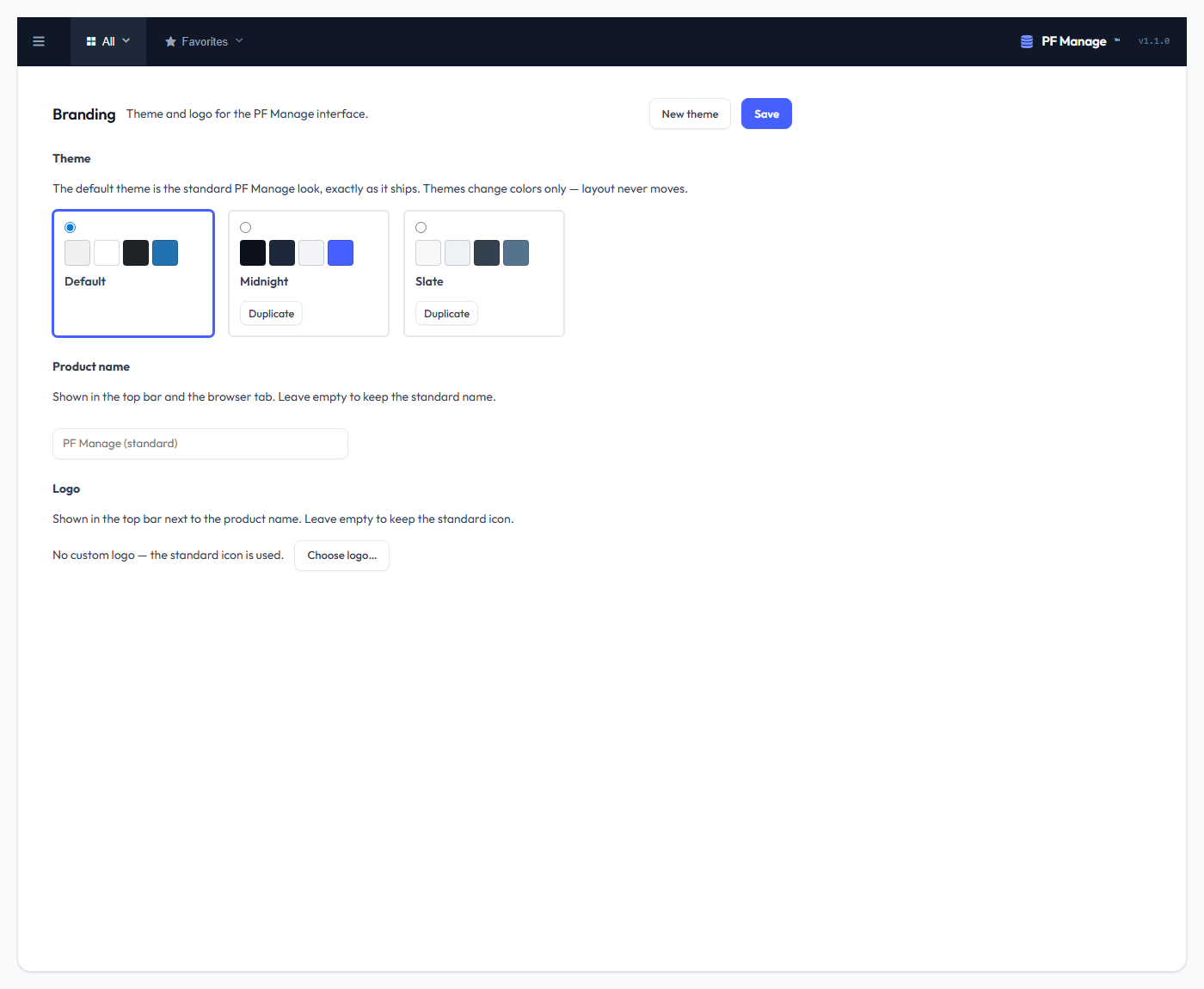Click Midnight theme's first black swatch
This screenshot has width=1204, height=989.
(253, 253)
